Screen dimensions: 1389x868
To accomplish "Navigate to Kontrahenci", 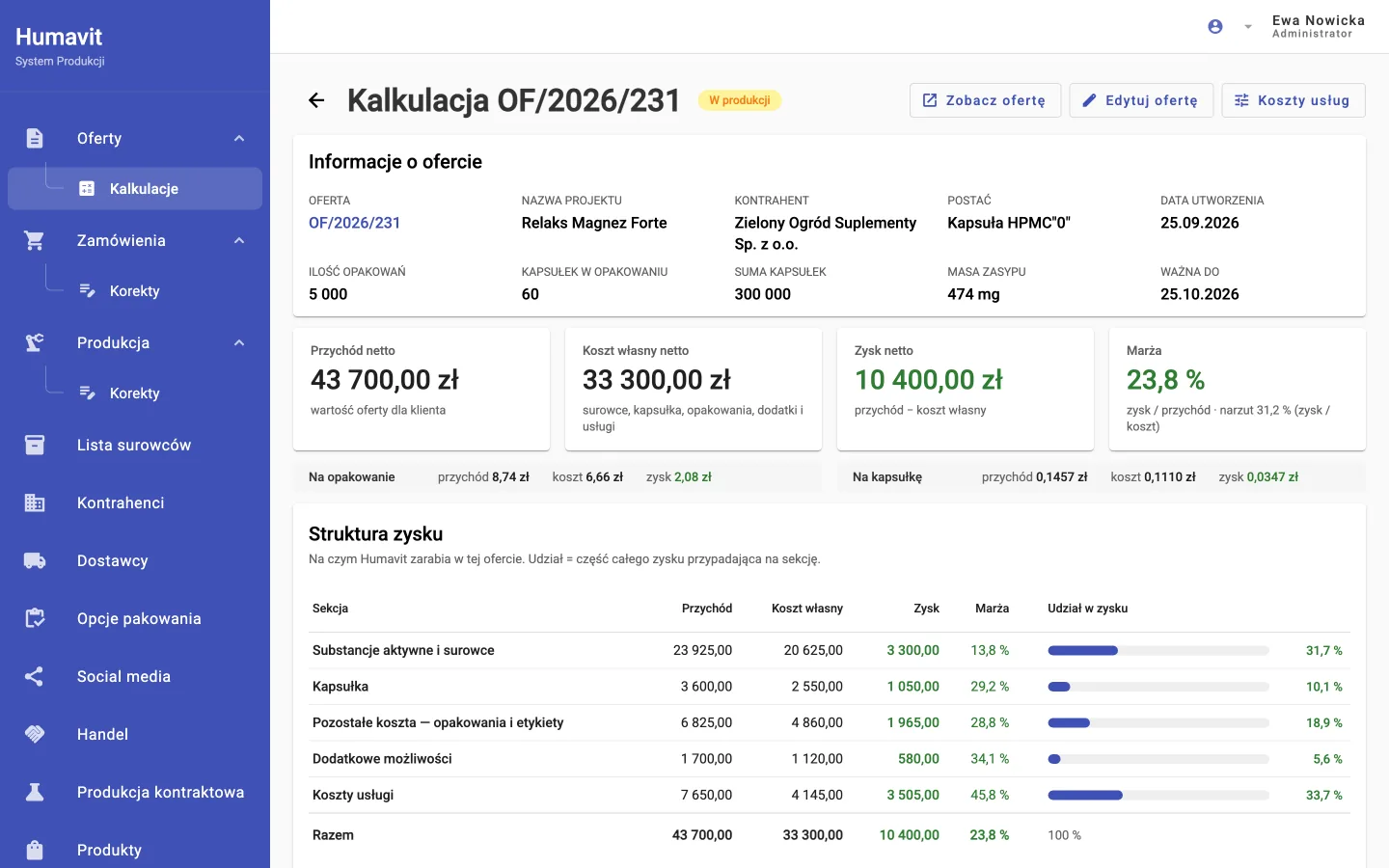I will coord(135,502).
